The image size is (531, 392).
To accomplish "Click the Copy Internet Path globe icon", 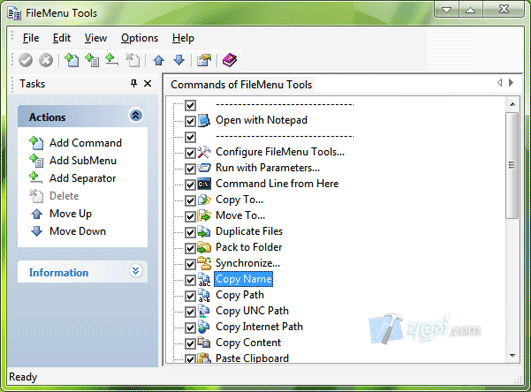I will pyautogui.click(x=204, y=327).
